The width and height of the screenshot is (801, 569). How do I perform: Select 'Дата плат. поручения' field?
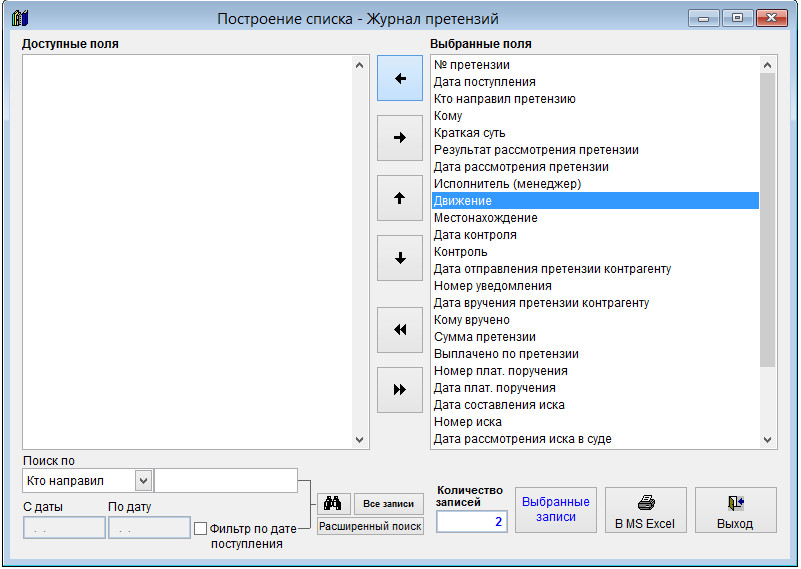pos(595,388)
